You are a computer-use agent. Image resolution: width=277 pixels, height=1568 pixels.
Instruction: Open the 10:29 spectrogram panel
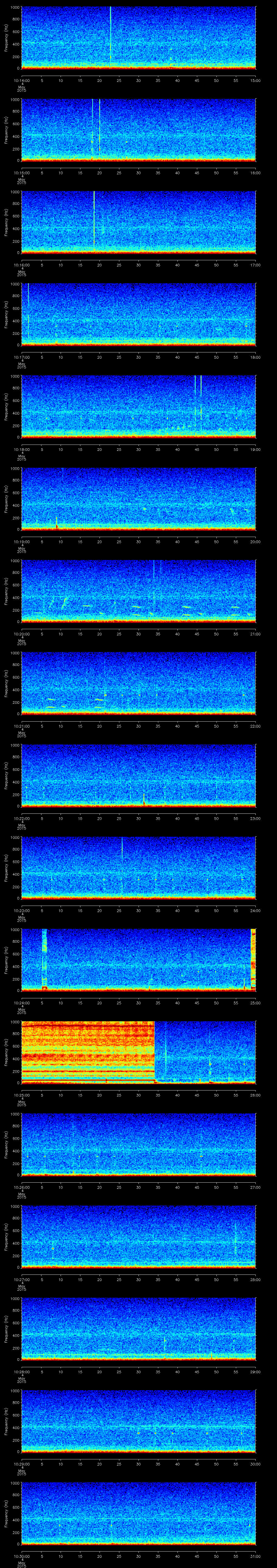tap(138, 1421)
